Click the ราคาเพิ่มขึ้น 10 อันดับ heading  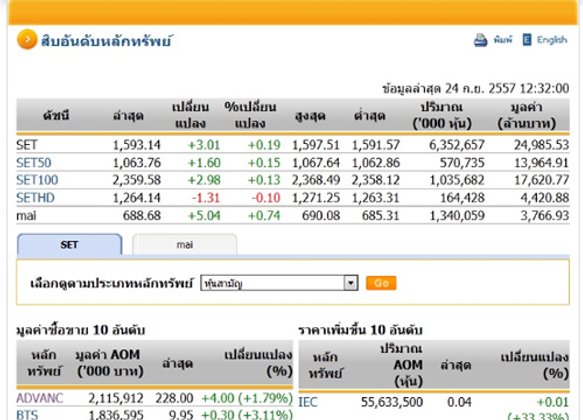point(360,330)
